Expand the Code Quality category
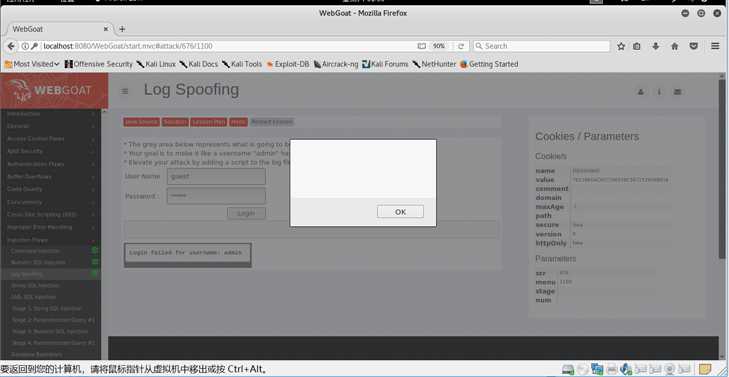Screen dimensions: 729x377 point(50,189)
